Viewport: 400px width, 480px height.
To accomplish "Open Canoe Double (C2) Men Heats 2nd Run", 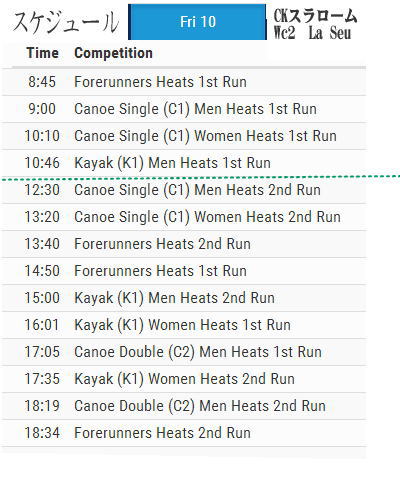I will (184, 406).
